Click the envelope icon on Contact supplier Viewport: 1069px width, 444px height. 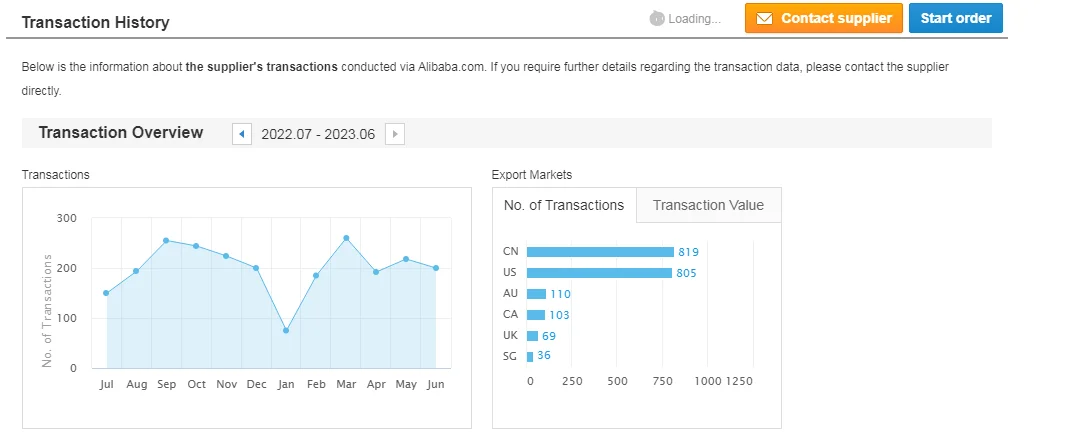765,19
